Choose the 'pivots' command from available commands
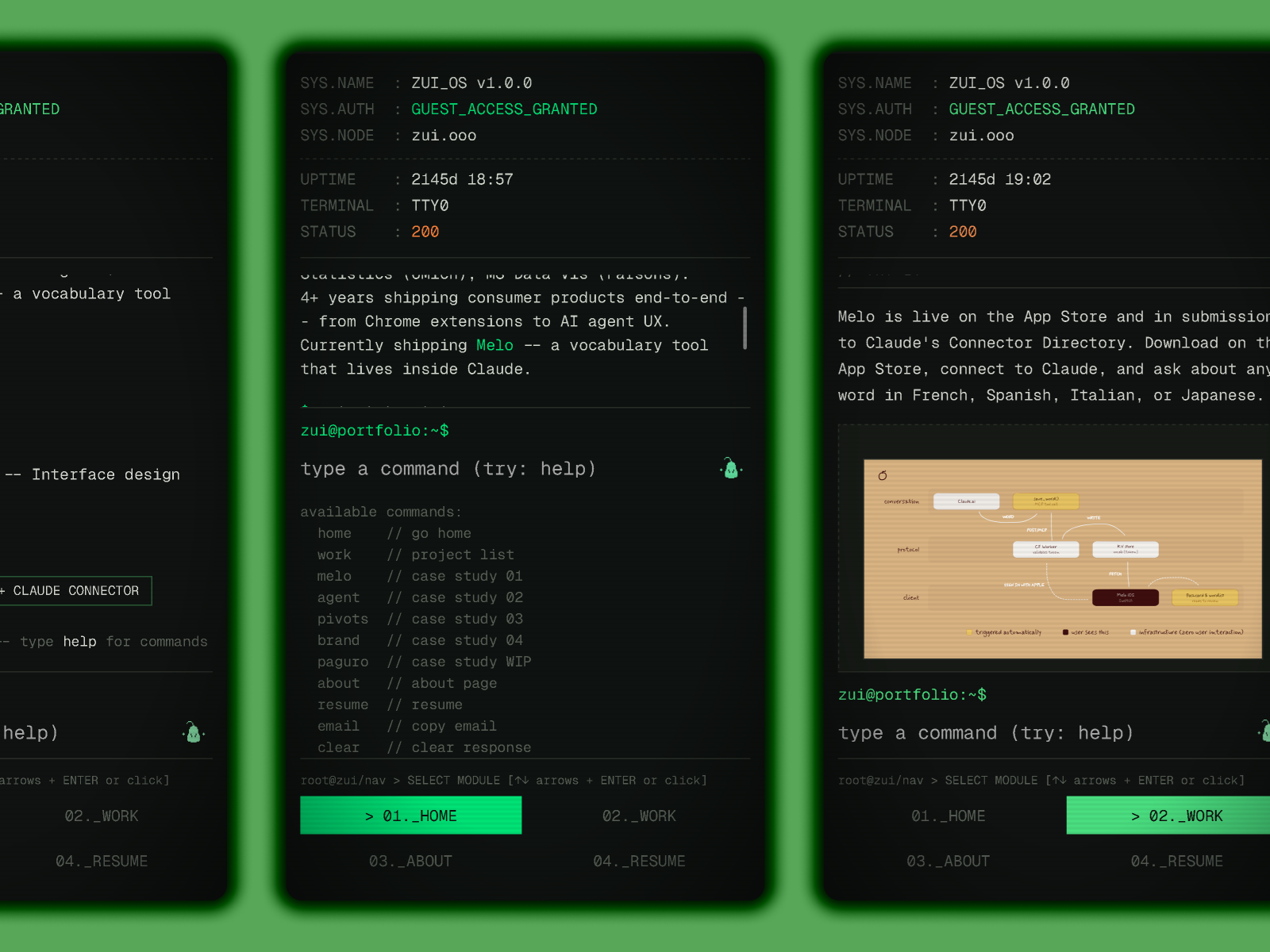The width and height of the screenshot is (1270, 952). (343, 619)
